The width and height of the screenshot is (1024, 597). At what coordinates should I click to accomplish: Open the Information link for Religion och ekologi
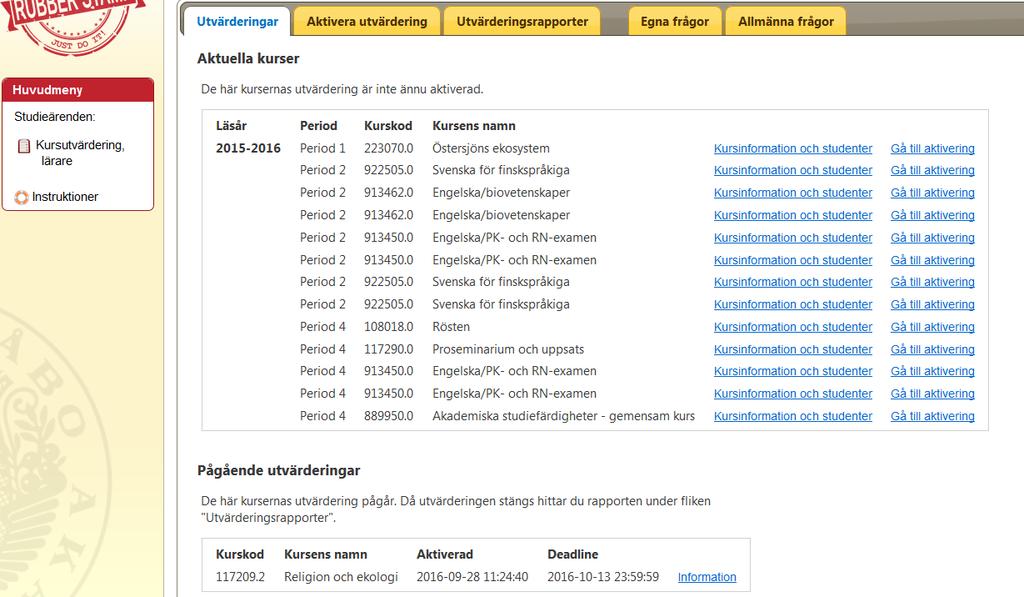pos(707,577)
